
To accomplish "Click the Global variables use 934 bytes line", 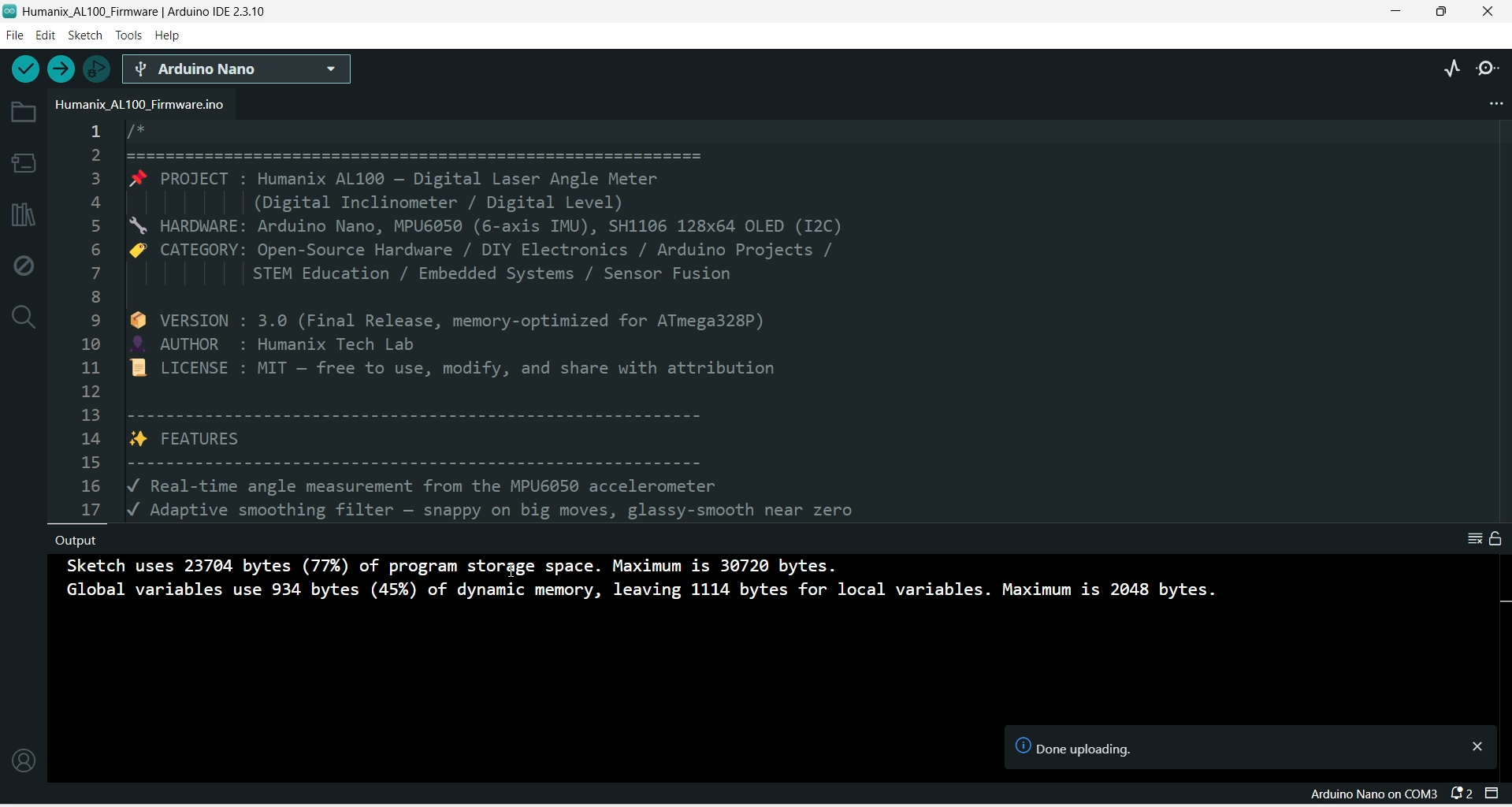I will point(641,591).
